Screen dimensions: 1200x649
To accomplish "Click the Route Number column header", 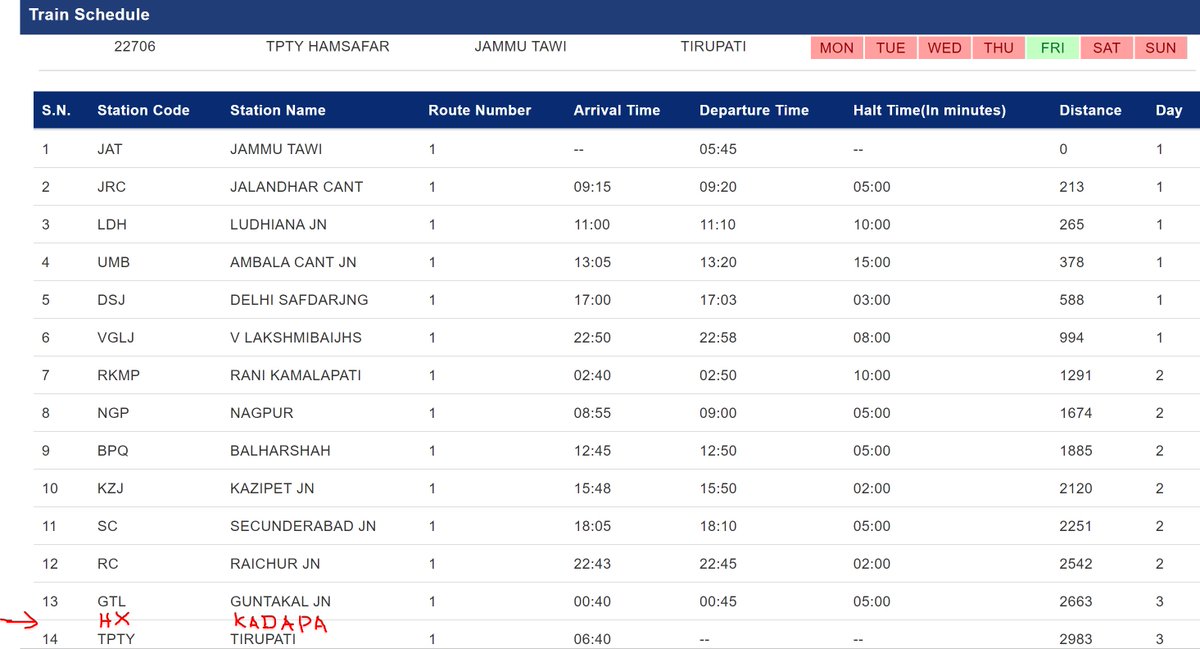I will coord(480,110).
